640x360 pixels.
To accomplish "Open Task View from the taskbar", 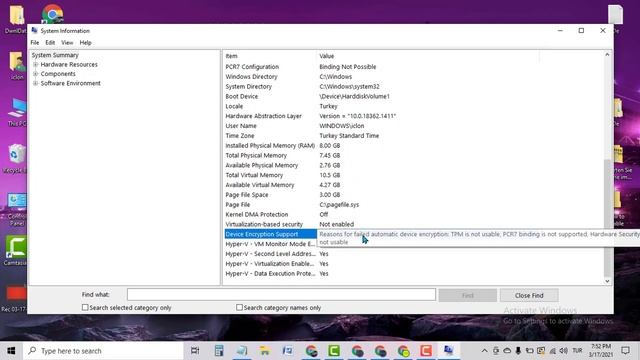I will pos(195,351).
